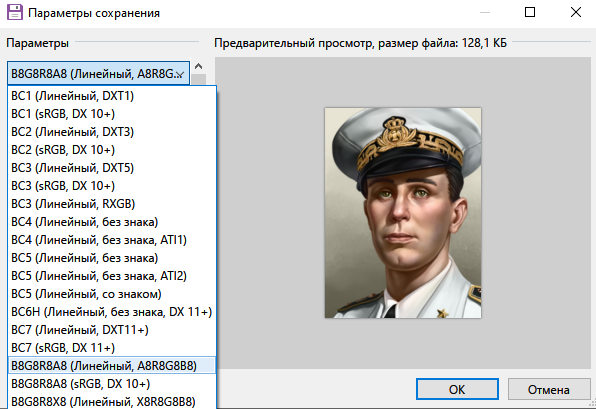
Task: Collapse the format combo box arrow
Action: [x=180, y=74]
